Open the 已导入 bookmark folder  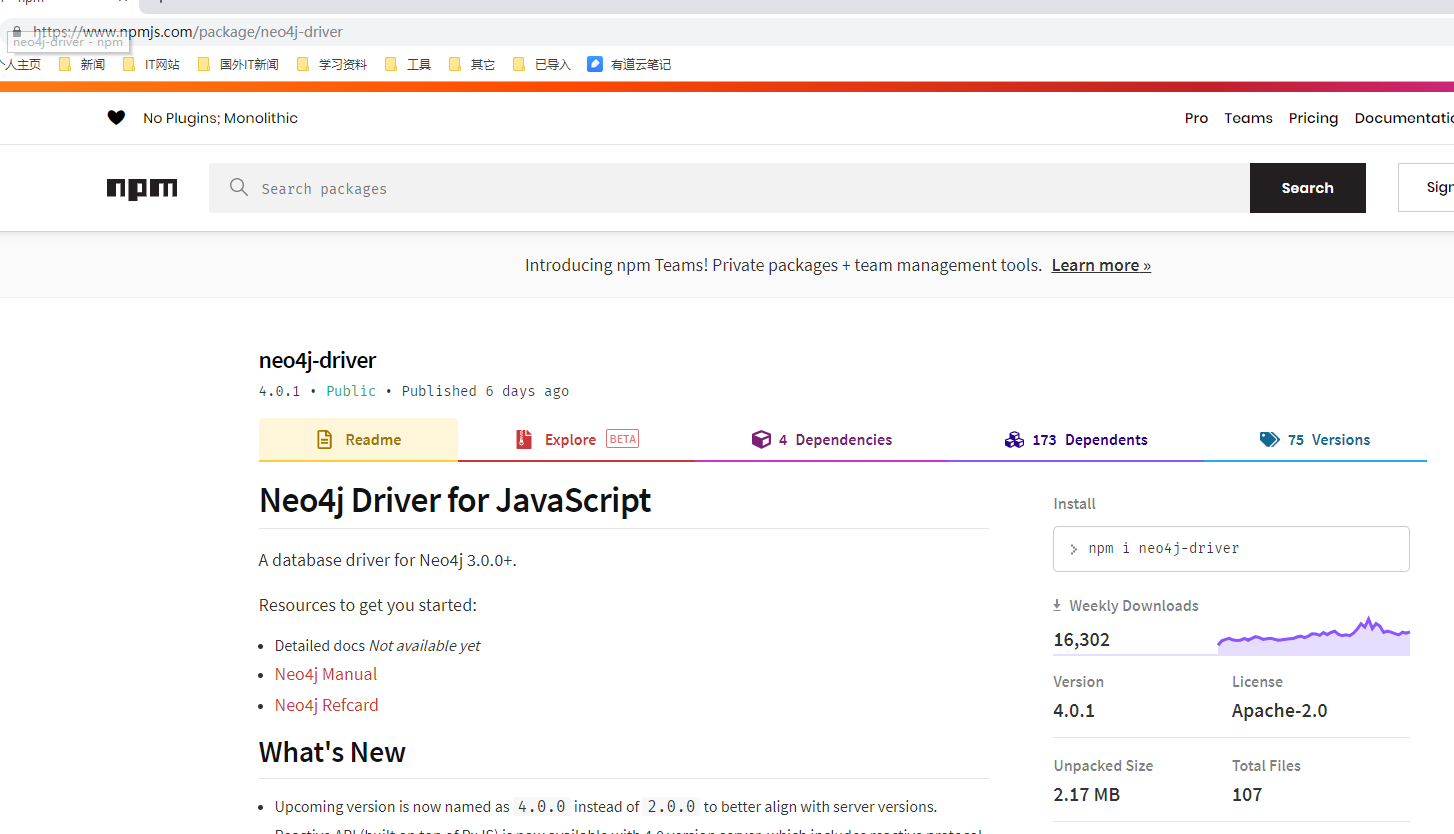(542, 64)
